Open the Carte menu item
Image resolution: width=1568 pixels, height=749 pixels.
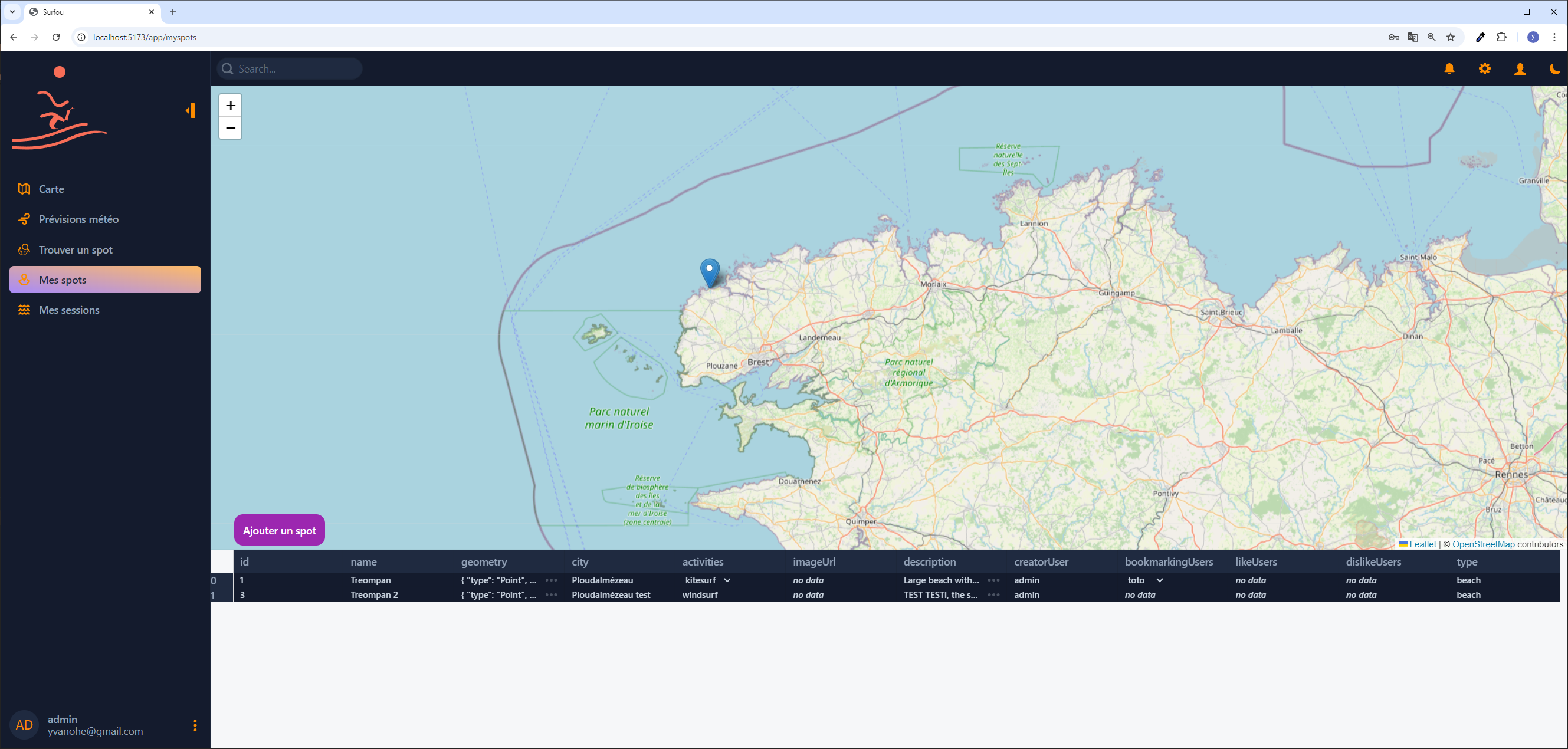(51, 189)
